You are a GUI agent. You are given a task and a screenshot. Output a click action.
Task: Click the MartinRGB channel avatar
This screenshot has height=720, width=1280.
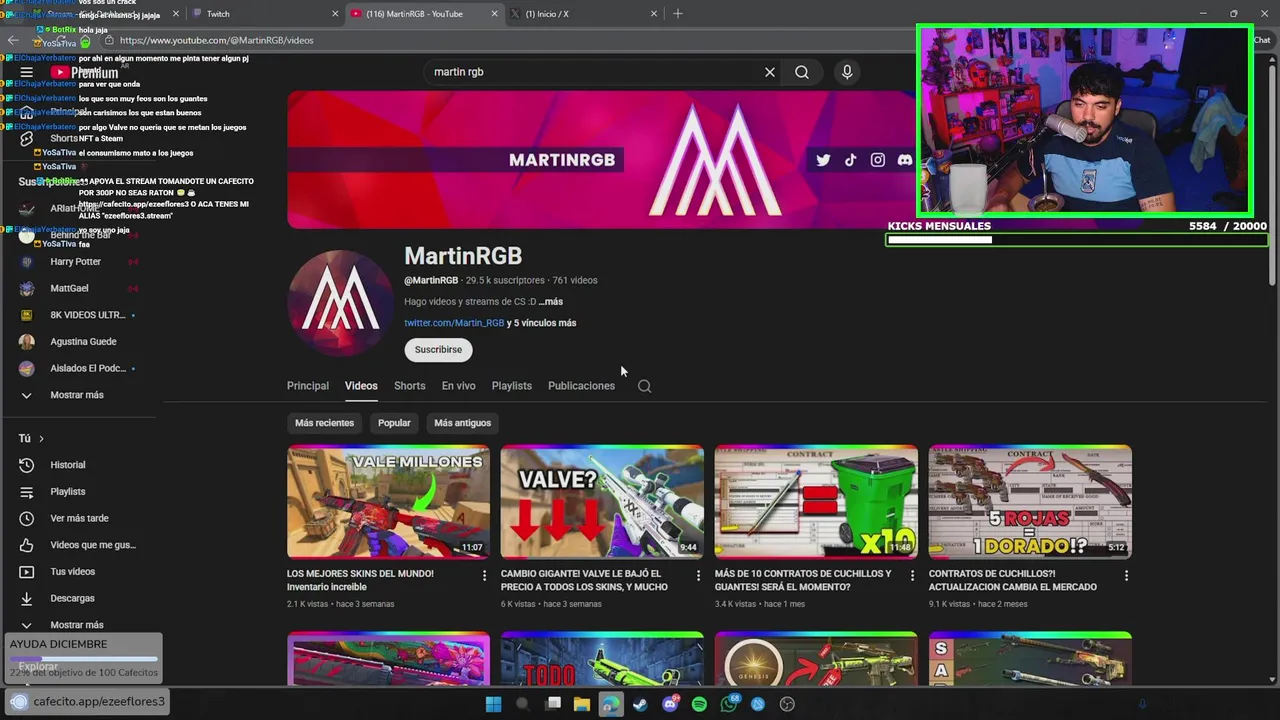coord(340,303)
